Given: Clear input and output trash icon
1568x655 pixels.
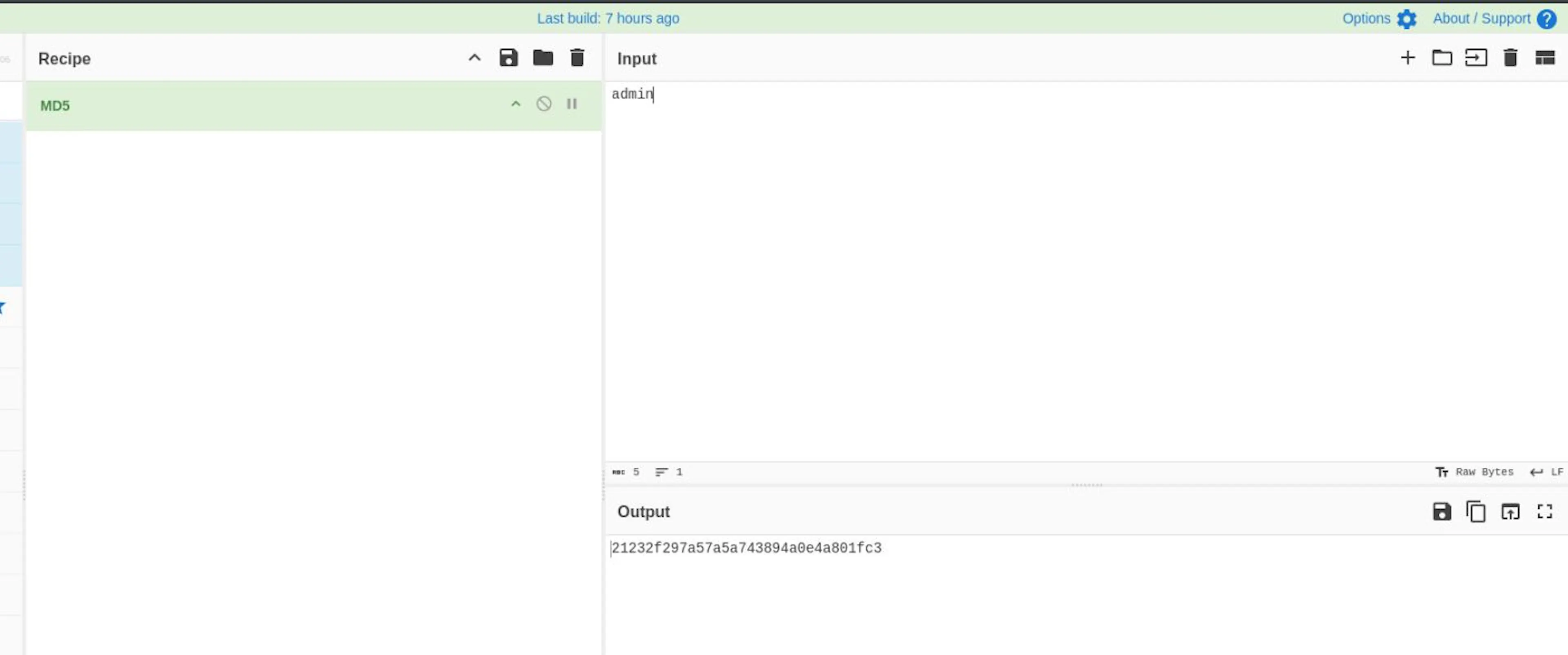Looking at the screenshot, I should 1510,58.
